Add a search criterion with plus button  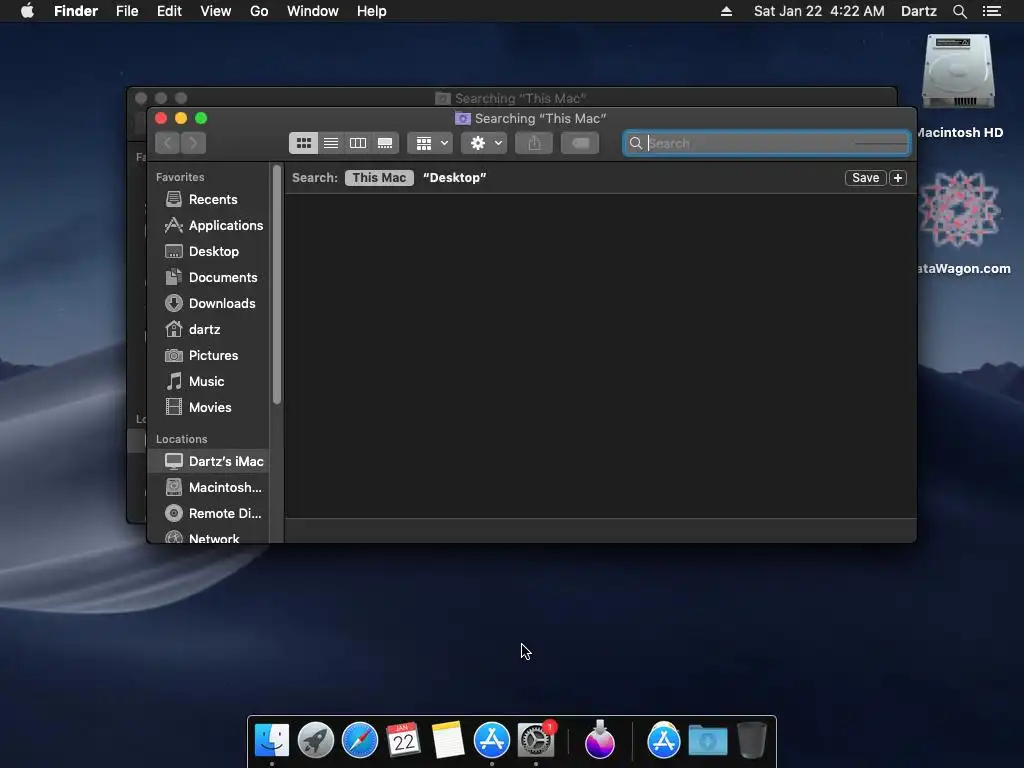pos(898,178)
